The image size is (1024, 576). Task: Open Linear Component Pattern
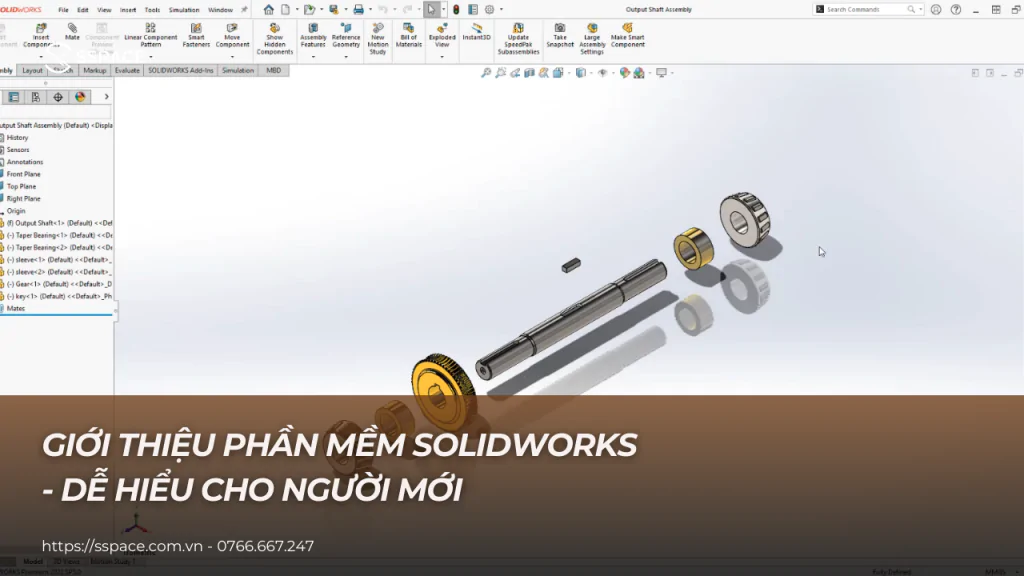point(150,35)
